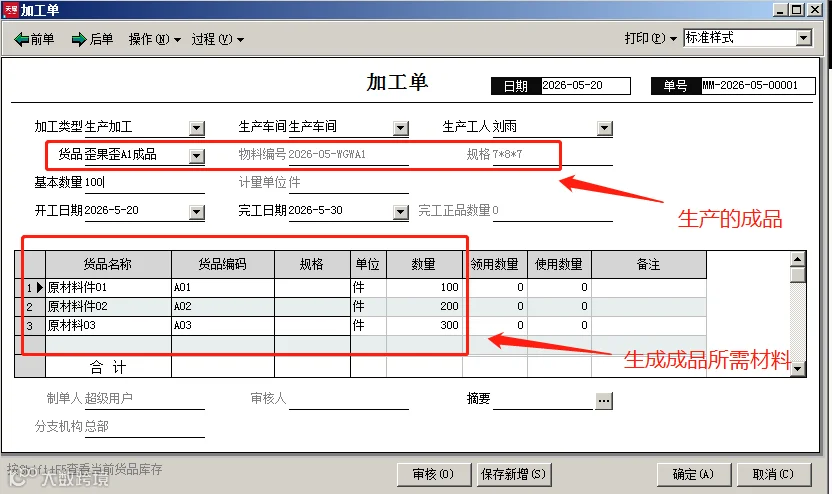Click the table scrollbar down arrow
Image resolution: width=832 pixels, height=494 pixels.
[x=798, y=369]
